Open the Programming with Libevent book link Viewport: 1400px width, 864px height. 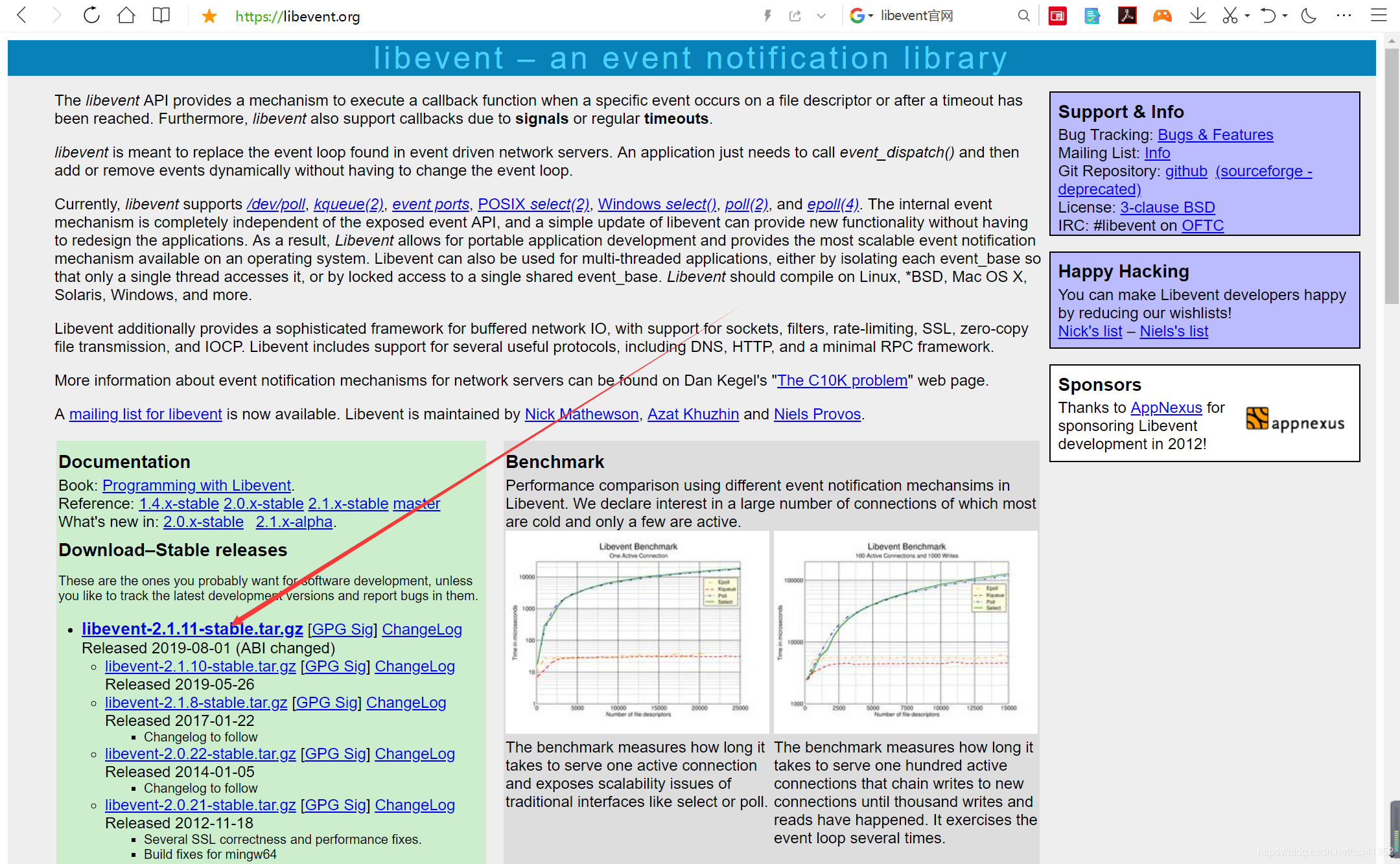(196, 485)
